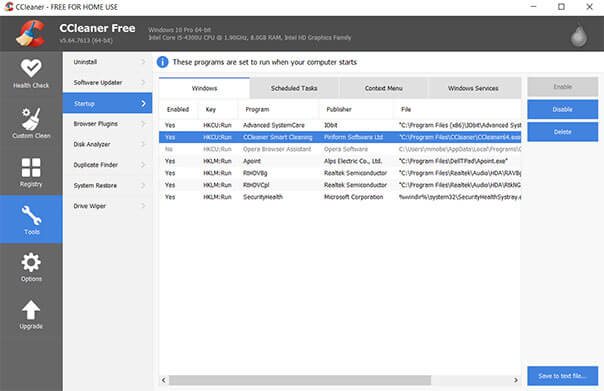Screen dimensions: 604x391
Task: Click the Delete button
Action: (562, 132)
